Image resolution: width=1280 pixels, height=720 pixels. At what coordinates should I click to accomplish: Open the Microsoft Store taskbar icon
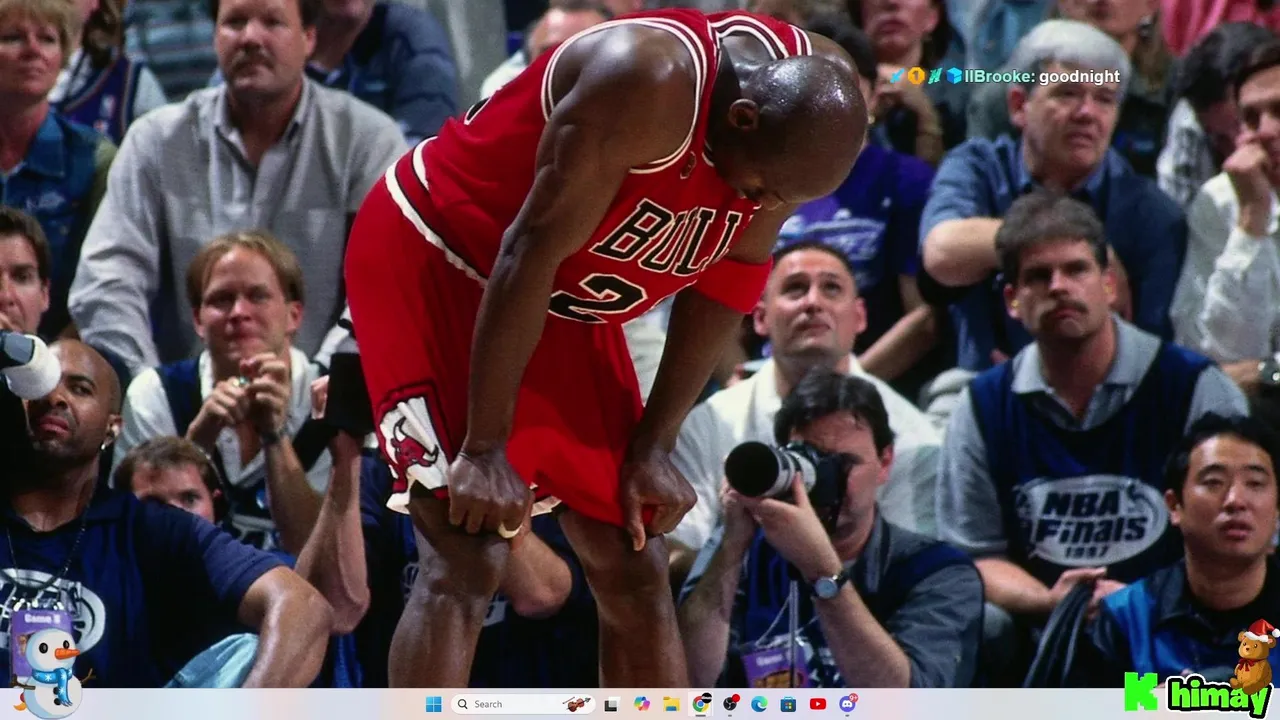tap(788, 704)
